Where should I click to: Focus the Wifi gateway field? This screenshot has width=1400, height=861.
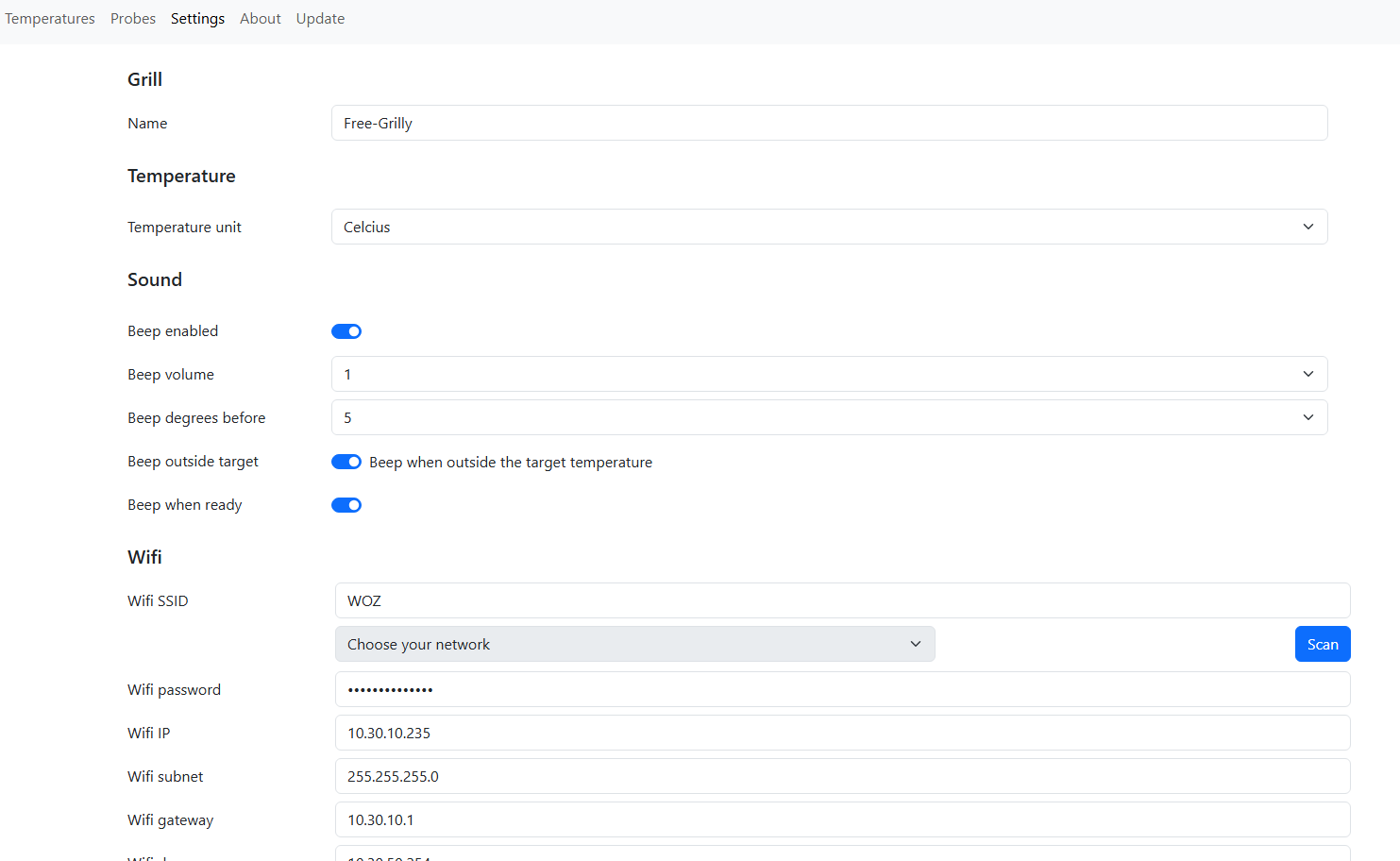(x=842, y=819)
